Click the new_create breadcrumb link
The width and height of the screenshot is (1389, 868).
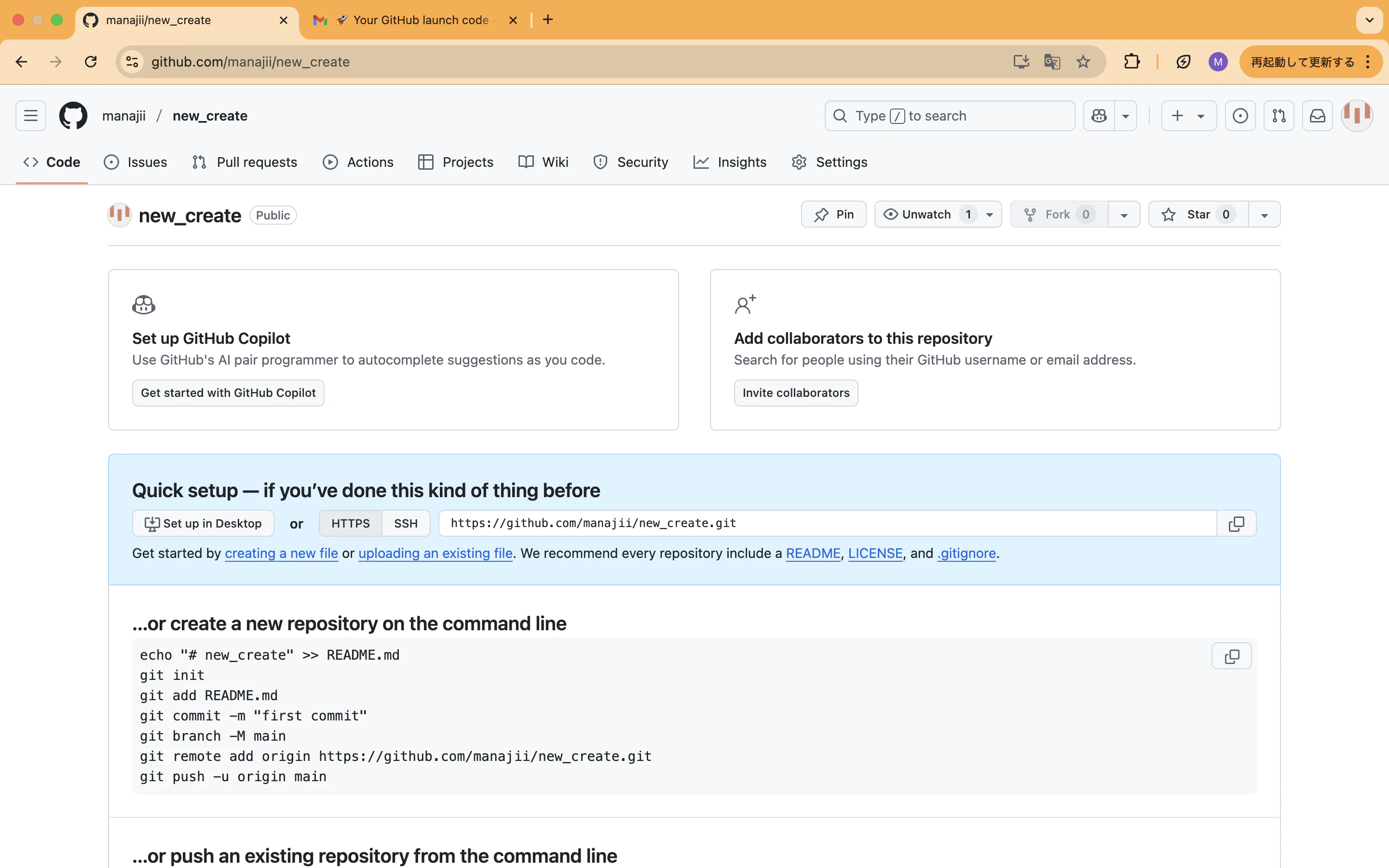pyautogui.click(x=210, y=116)
